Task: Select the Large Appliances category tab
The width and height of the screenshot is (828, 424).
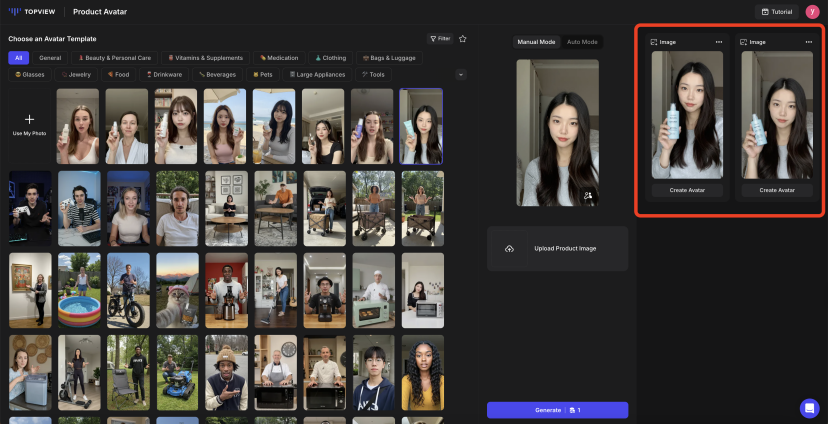Action: pyautogui.click(x=315, y=74)
